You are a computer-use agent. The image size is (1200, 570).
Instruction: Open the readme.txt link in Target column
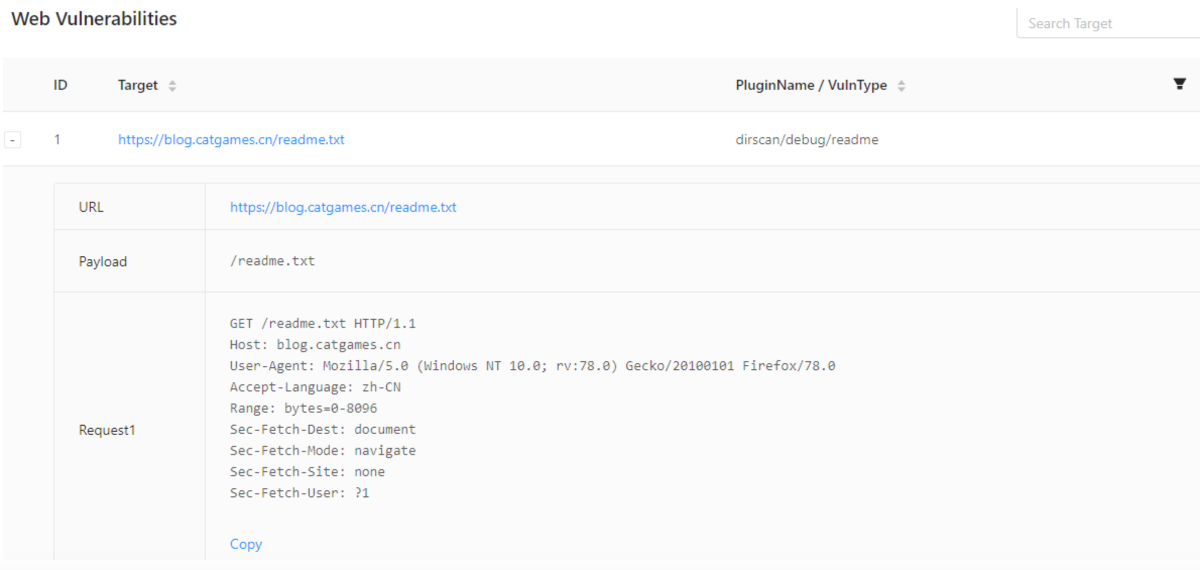tap(231, 140)
